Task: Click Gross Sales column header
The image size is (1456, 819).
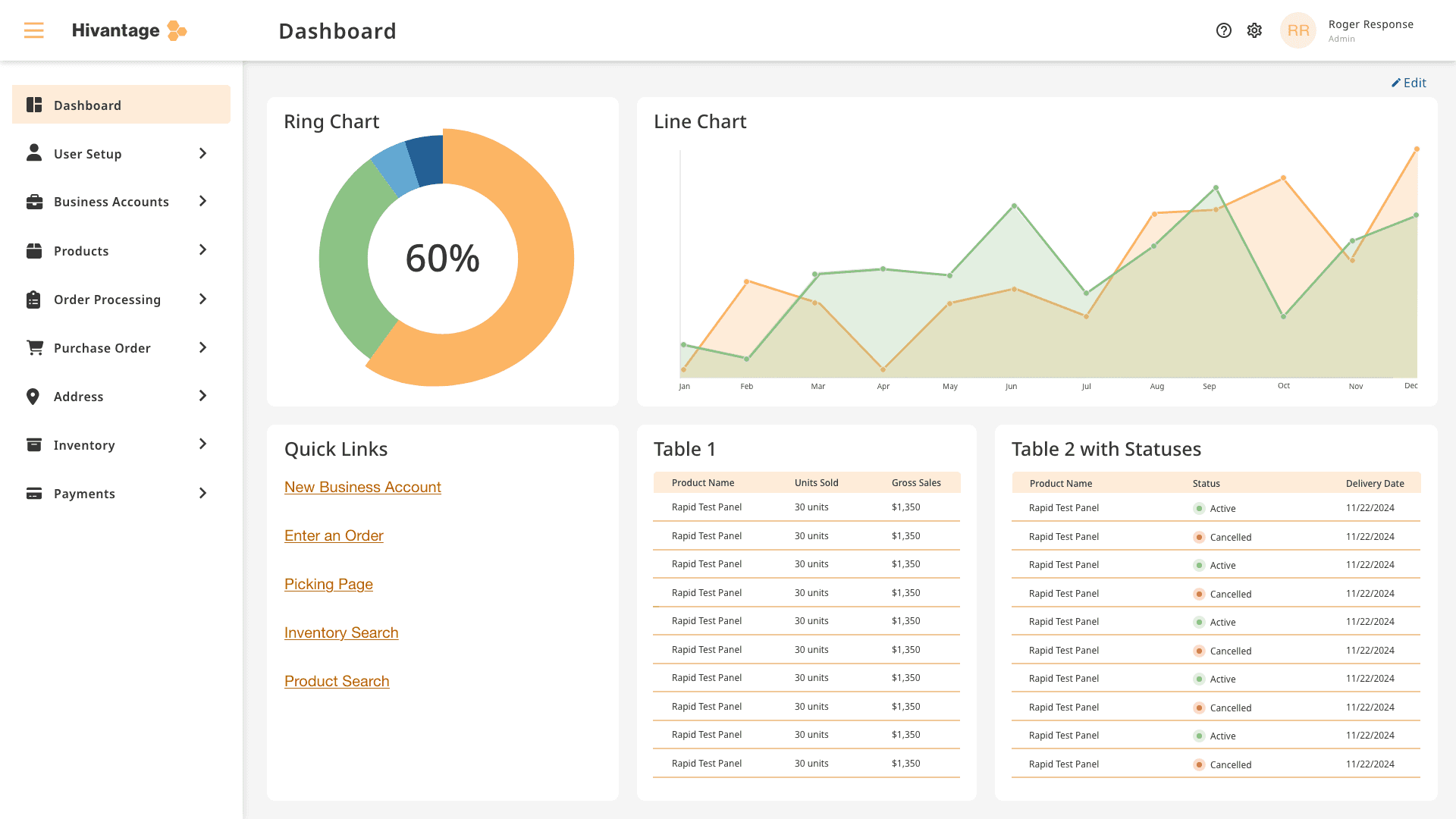Action: click(x=915, y=482)
